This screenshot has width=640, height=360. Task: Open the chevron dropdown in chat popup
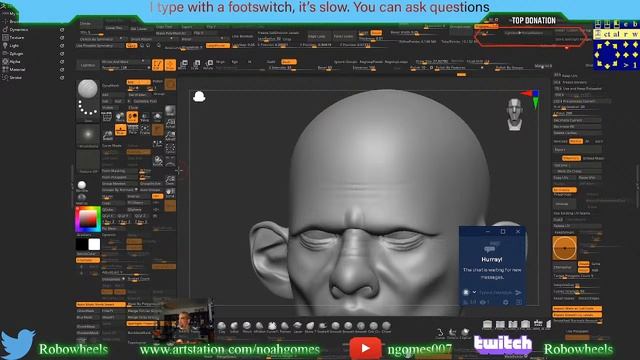pyautogui.click(x=474, y=292)
